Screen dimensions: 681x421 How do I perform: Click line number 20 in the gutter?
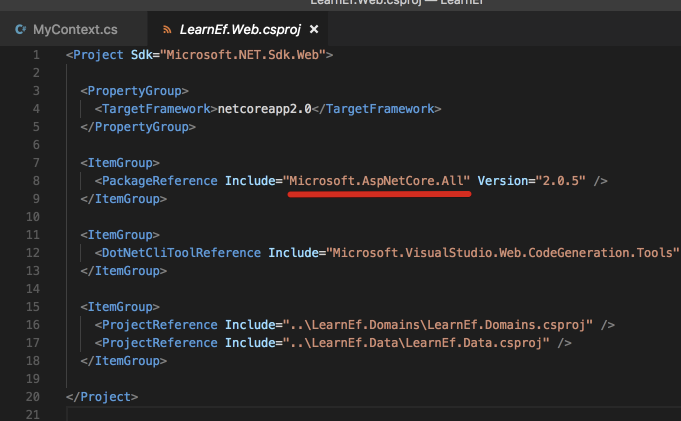point(33,397)
